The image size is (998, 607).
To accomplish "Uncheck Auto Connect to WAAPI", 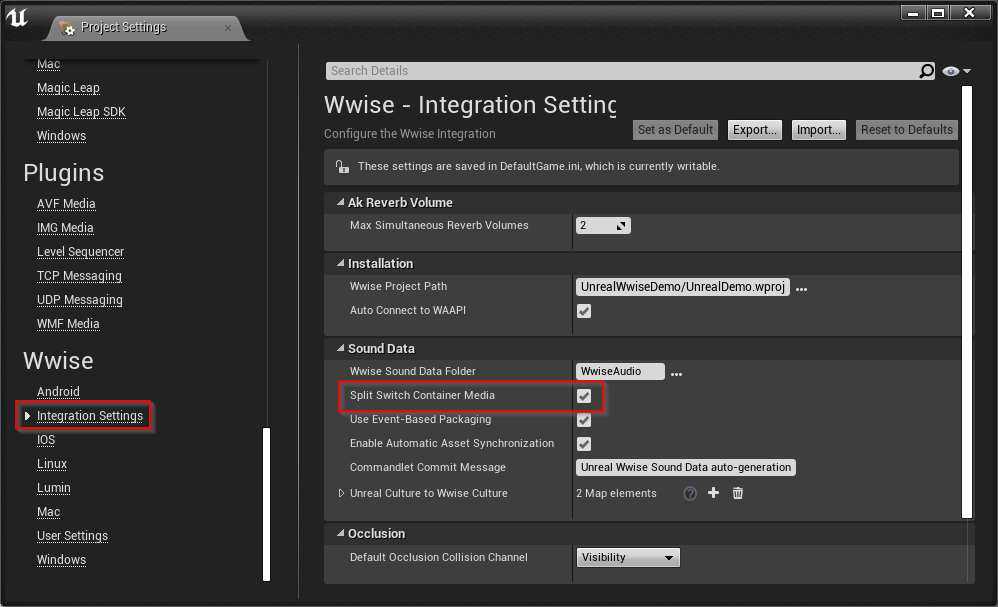I will [584, 310].
